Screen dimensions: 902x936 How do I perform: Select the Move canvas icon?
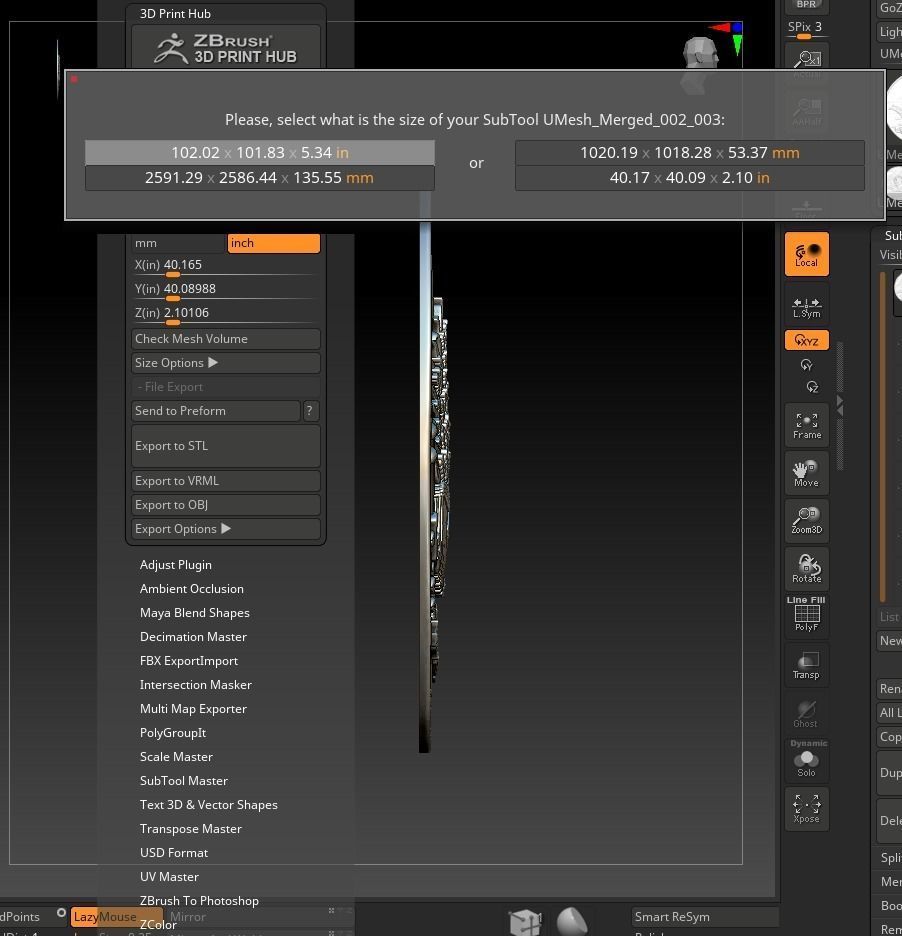point(806,473)
